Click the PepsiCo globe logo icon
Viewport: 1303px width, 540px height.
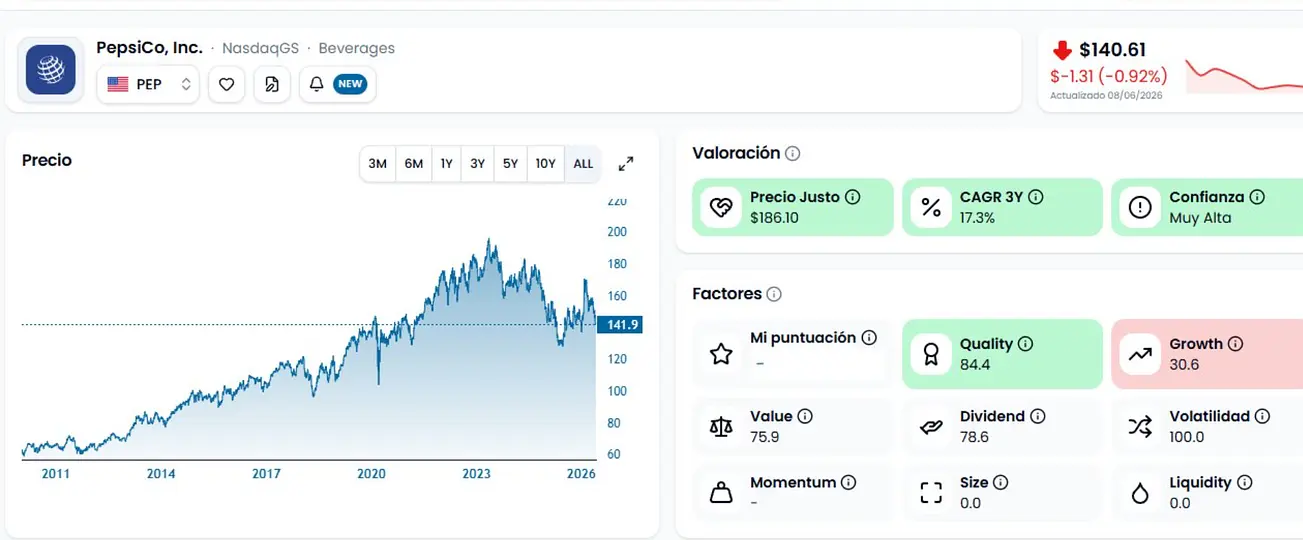click(51, 69)
